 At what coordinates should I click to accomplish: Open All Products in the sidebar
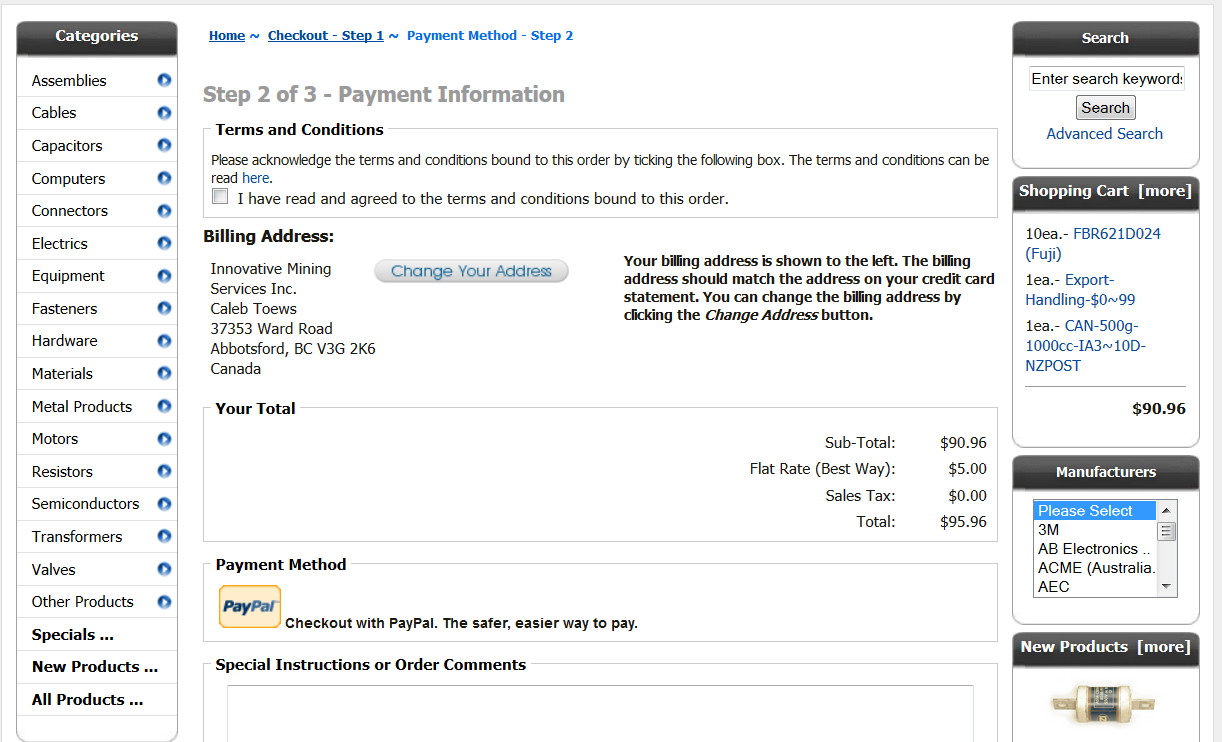click(87, 700)
